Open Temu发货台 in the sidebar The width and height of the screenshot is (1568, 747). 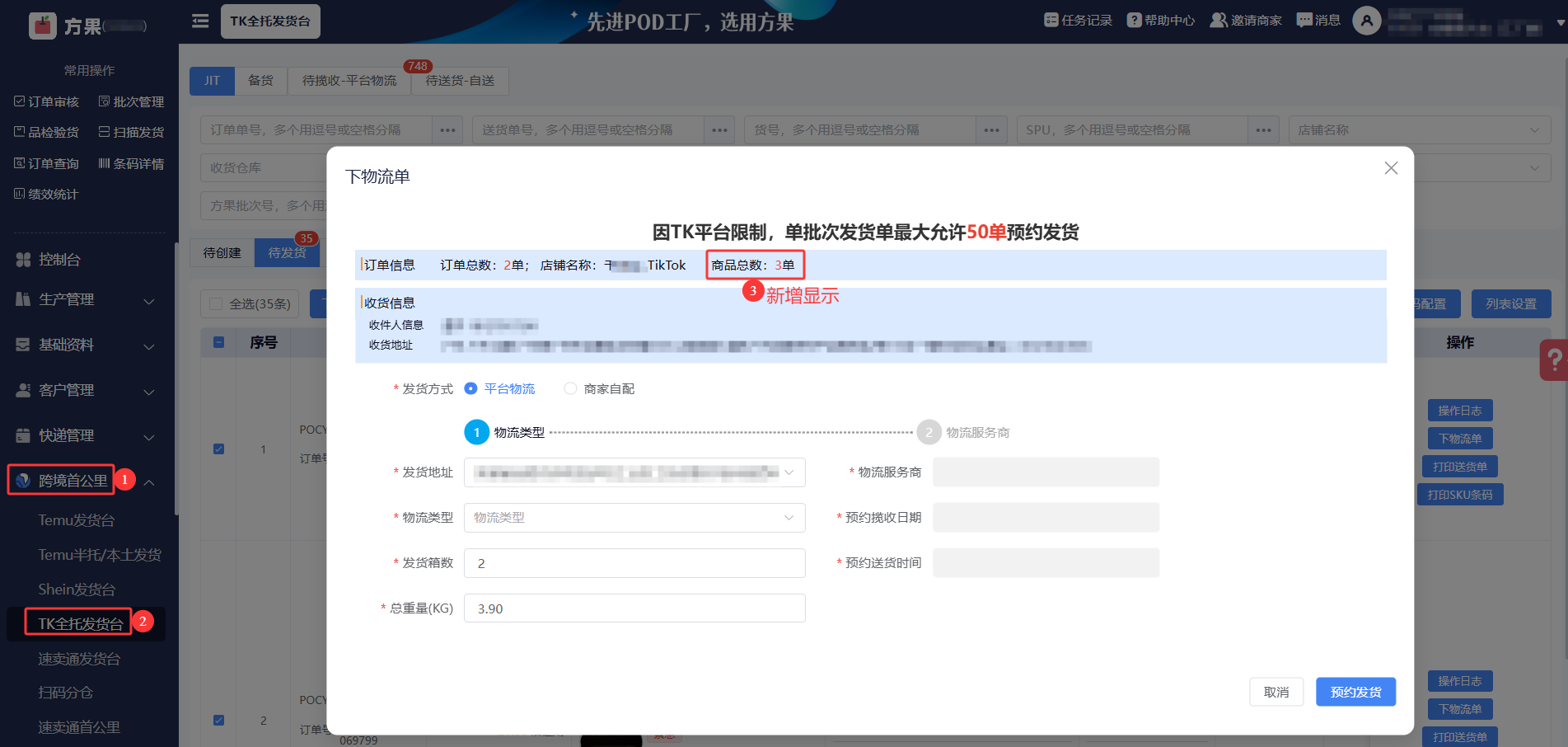[77, 520]
